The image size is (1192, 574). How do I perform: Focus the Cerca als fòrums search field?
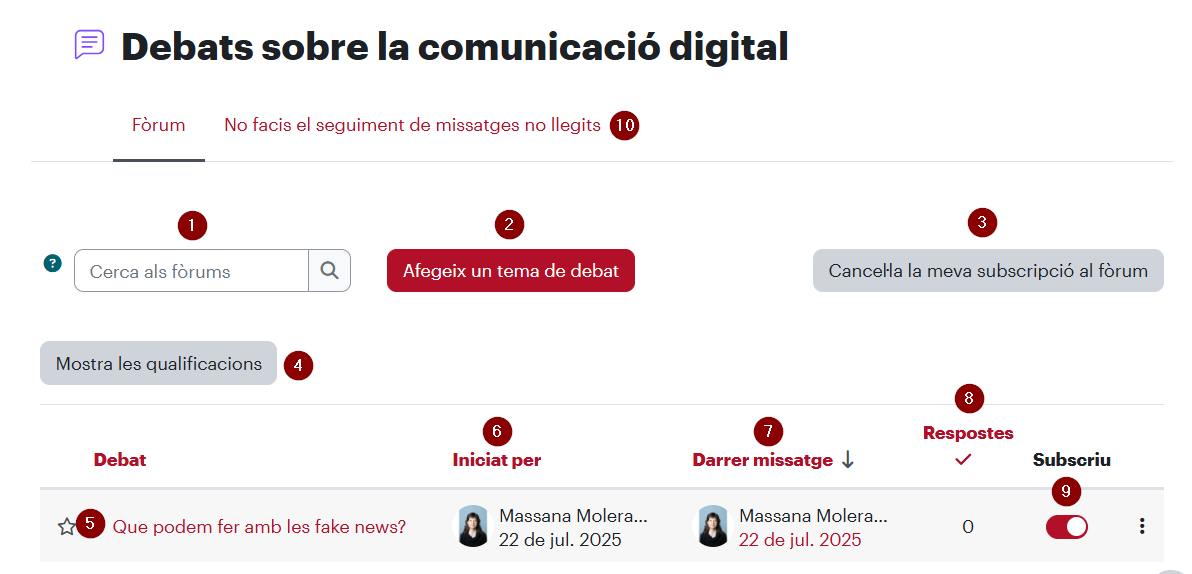tap(192, 271)
